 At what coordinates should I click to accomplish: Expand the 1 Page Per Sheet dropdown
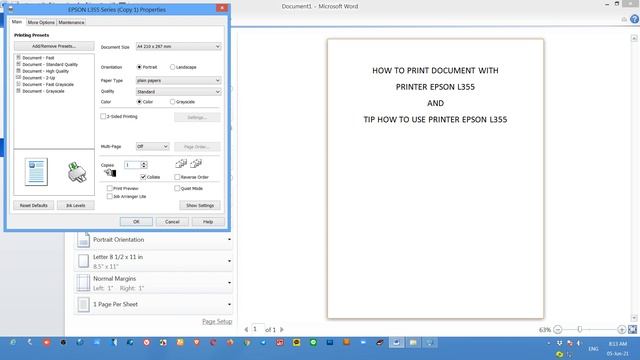point(229,304)
